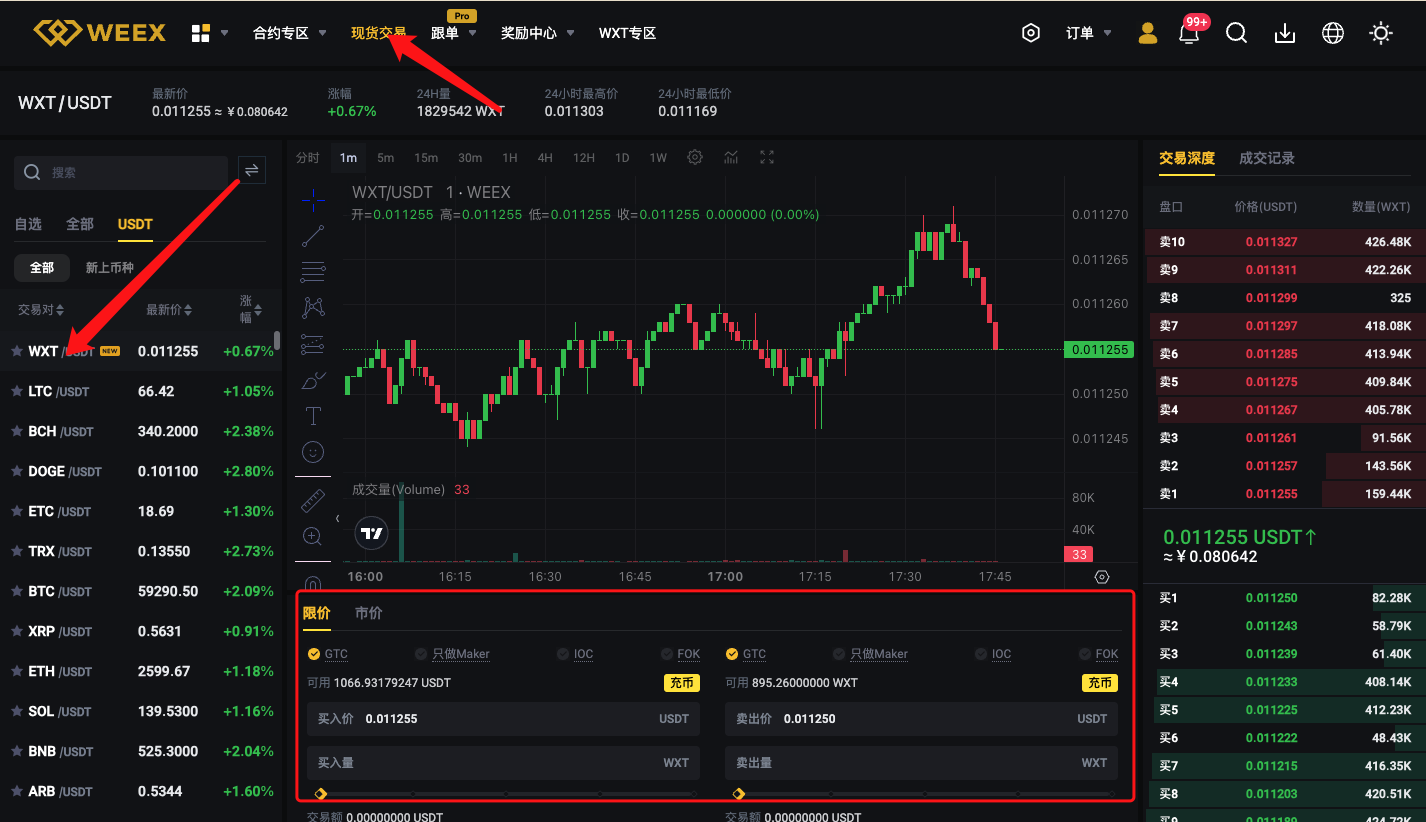Viewport: 1426px width, 822px height.
Task: Click the swap arrows button beside search
Action: coord(252,171)
